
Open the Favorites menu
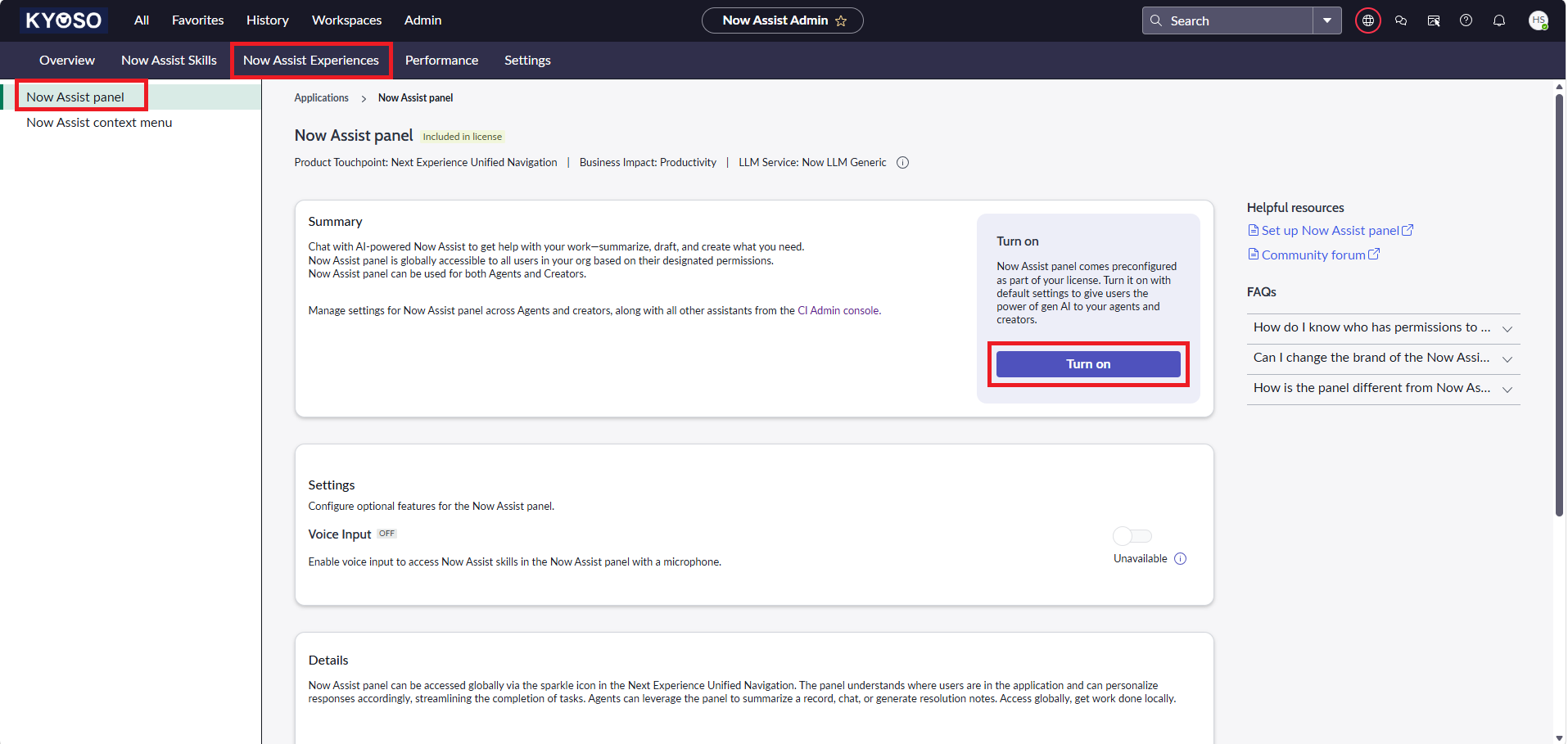[198, 20]
